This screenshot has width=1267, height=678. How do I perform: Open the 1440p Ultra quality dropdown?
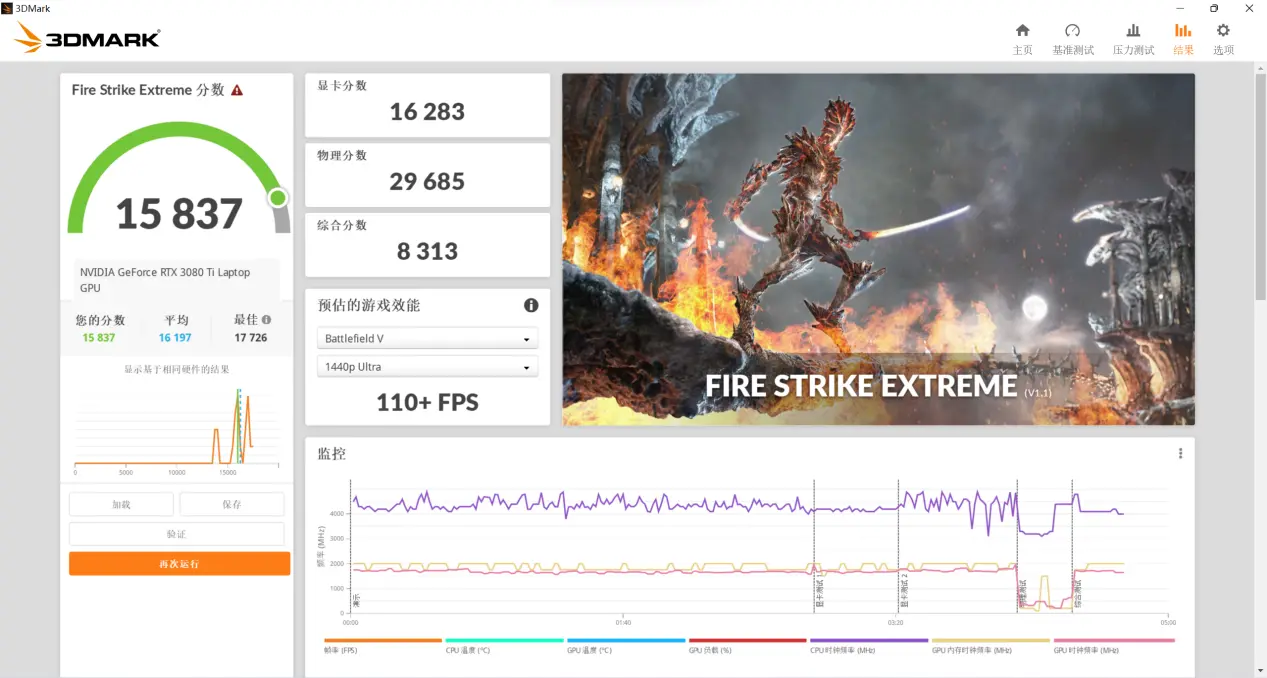(x=427, y=366)
